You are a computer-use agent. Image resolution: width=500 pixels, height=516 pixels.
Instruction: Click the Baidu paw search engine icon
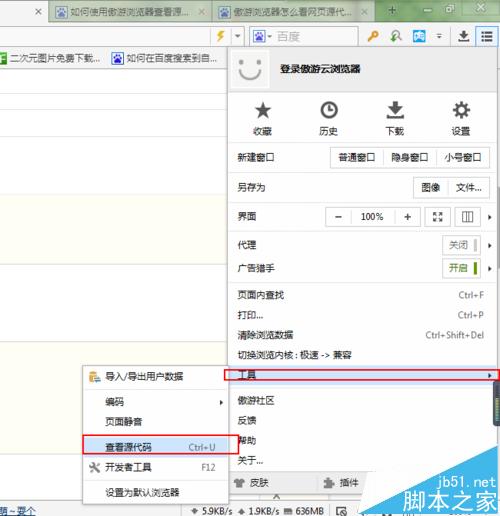tap(259, 36)
